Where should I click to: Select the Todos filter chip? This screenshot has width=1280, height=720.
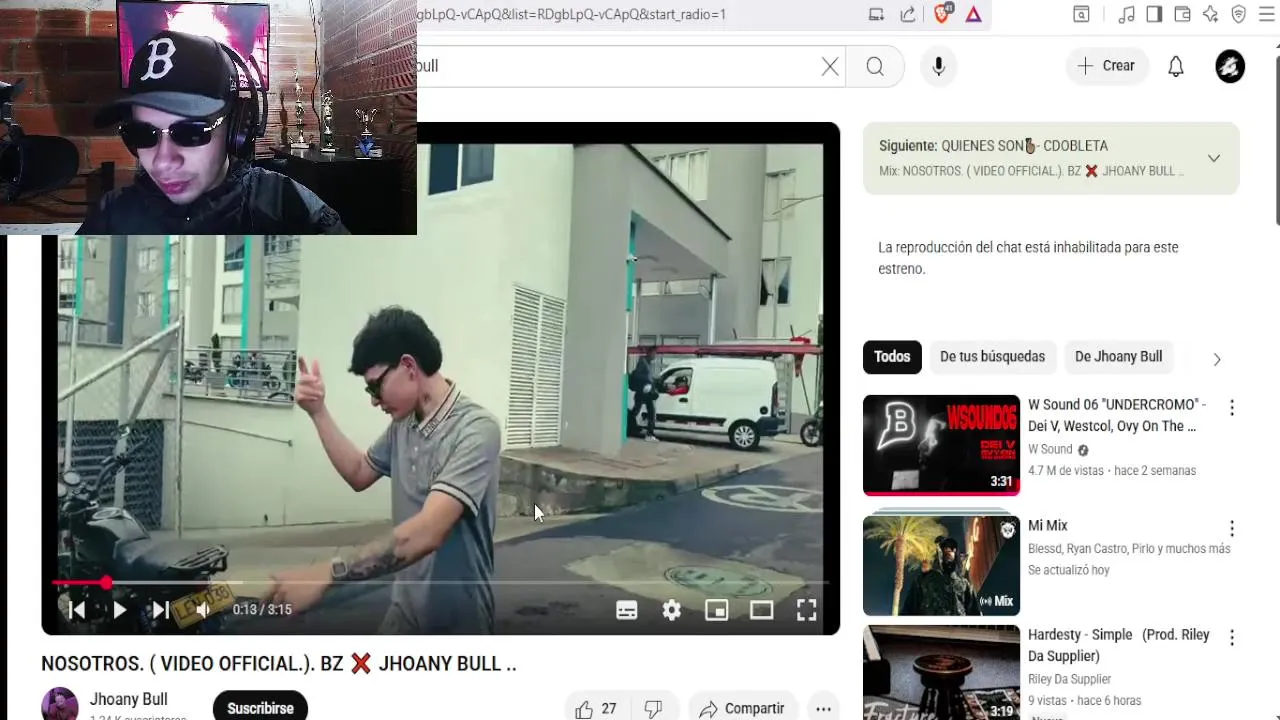tap(892, 356)
